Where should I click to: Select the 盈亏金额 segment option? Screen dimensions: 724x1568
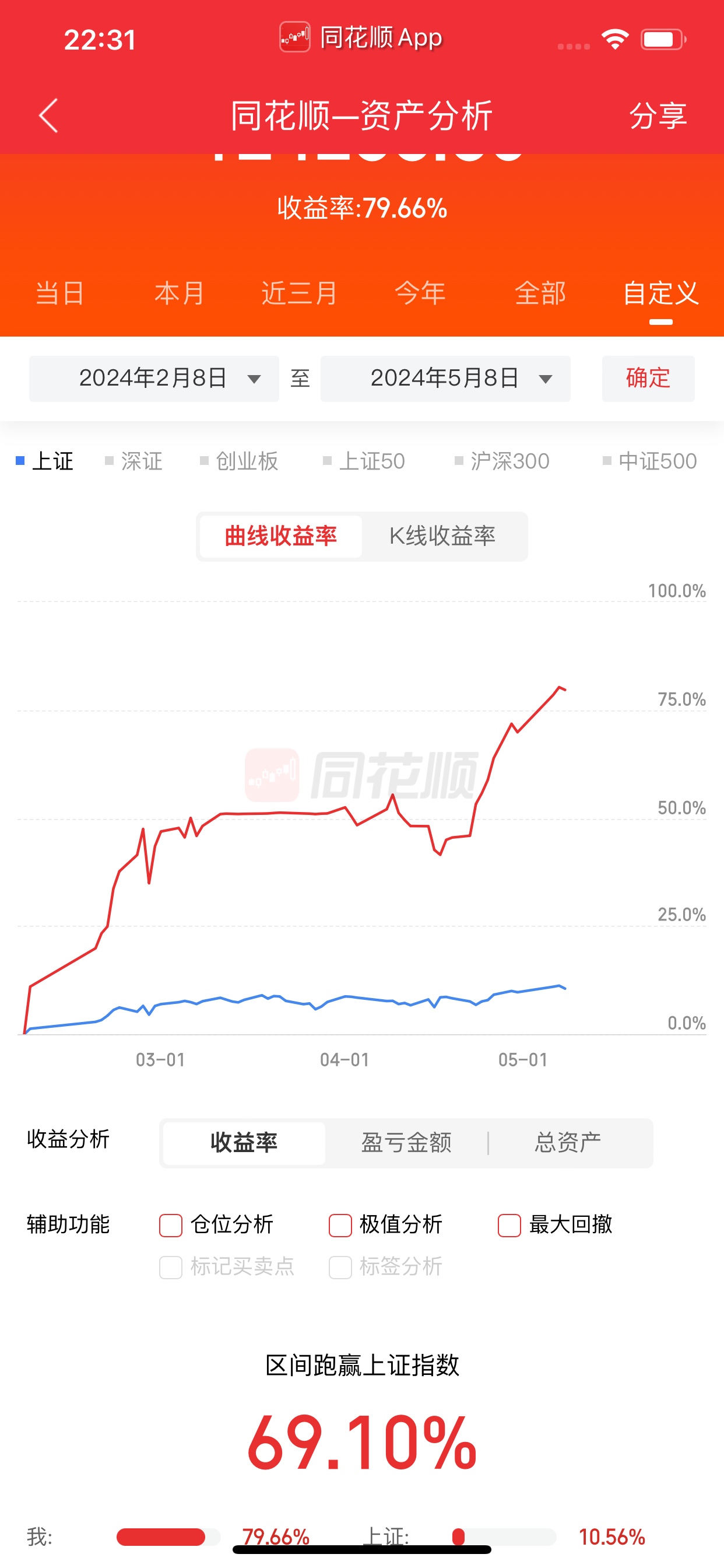click(x=406, y=1143)
